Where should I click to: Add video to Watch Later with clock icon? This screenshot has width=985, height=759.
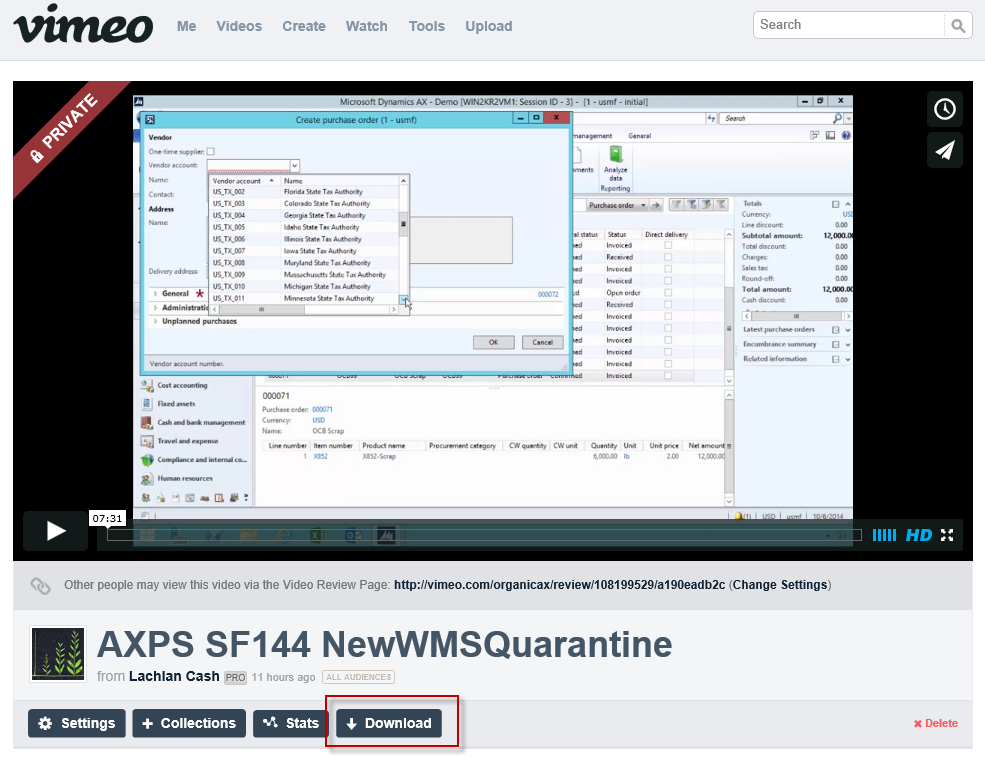click(945, 109)
